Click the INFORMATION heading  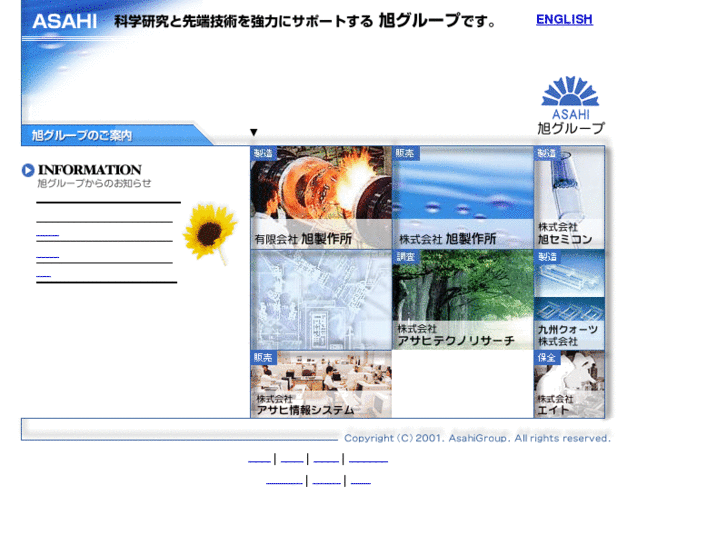[89, 170]
